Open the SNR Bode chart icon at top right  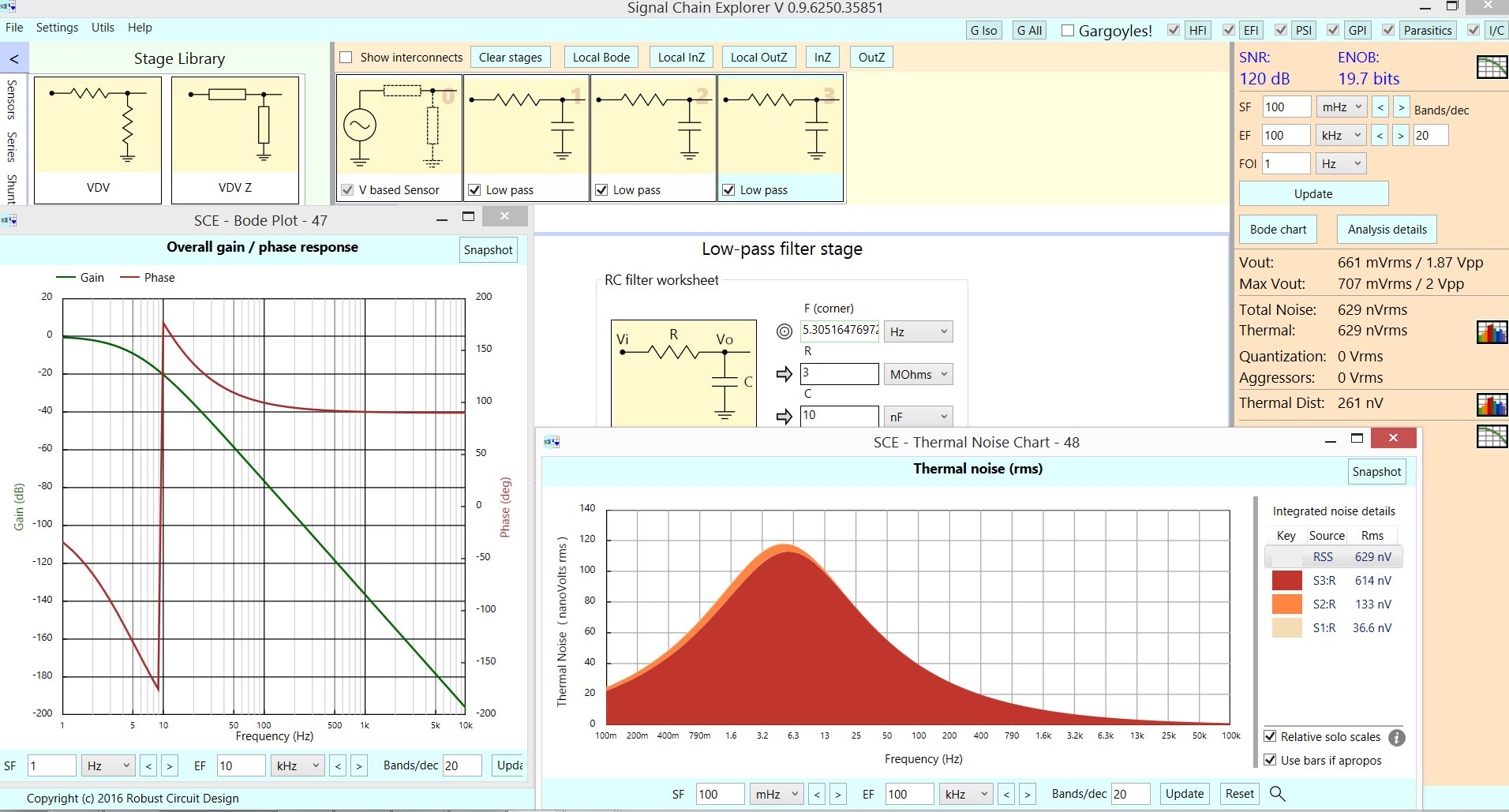pyautogui.click(x=1492, y=68)
